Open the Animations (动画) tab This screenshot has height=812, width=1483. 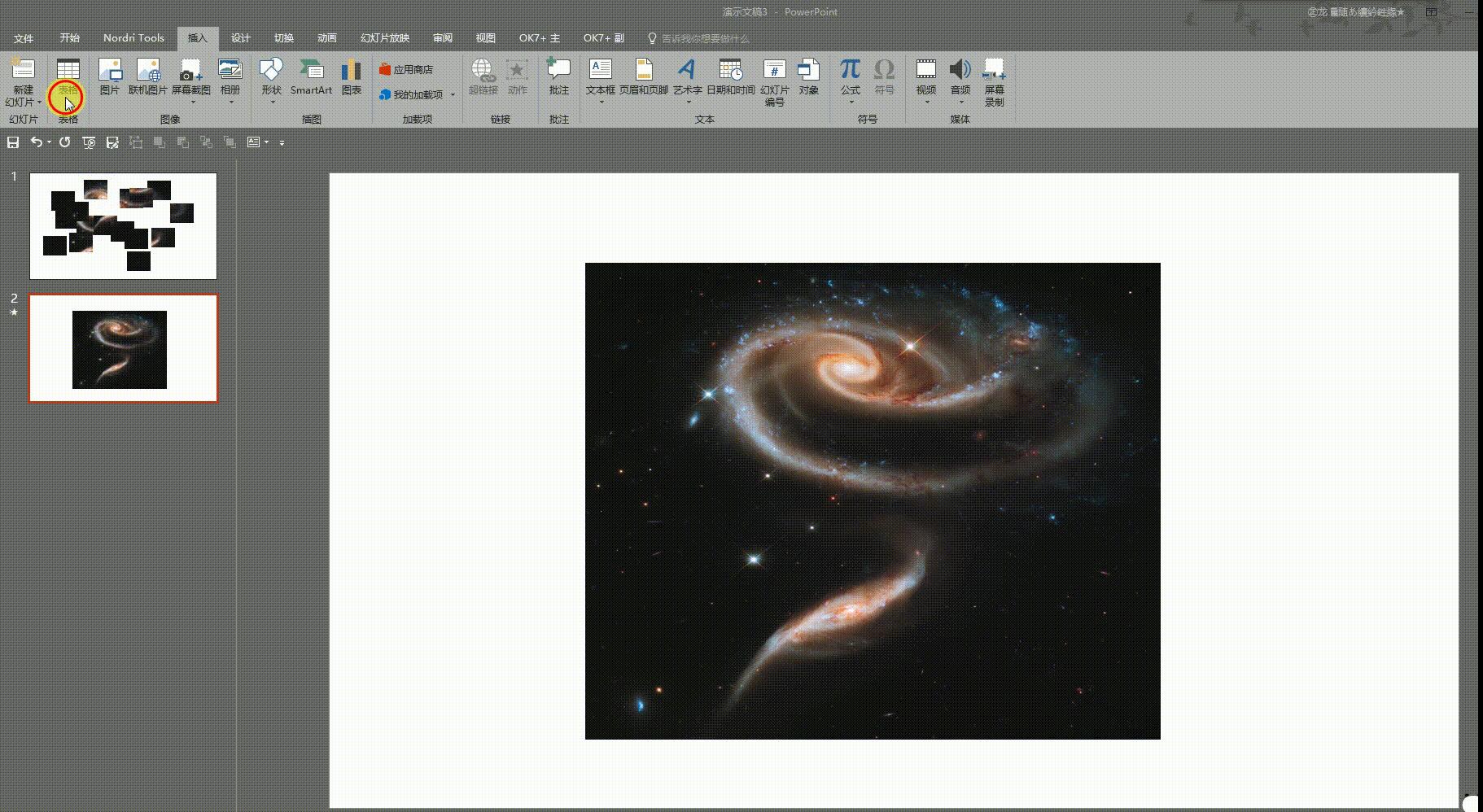point(326,38)
